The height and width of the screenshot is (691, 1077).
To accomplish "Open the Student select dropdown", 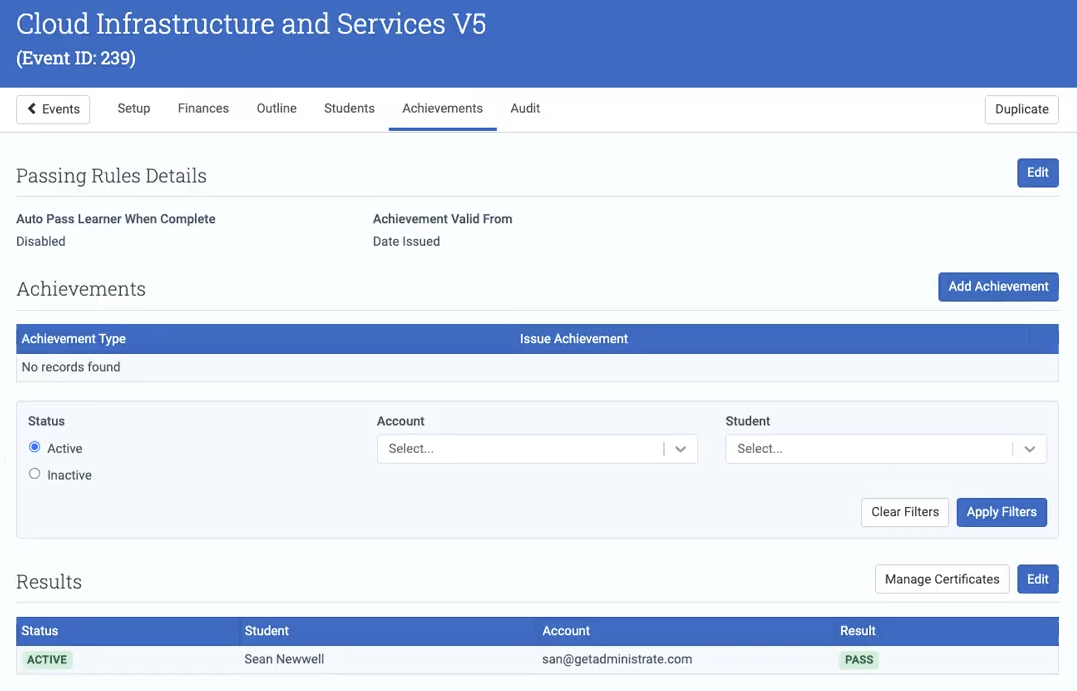I will click(885, 449).
